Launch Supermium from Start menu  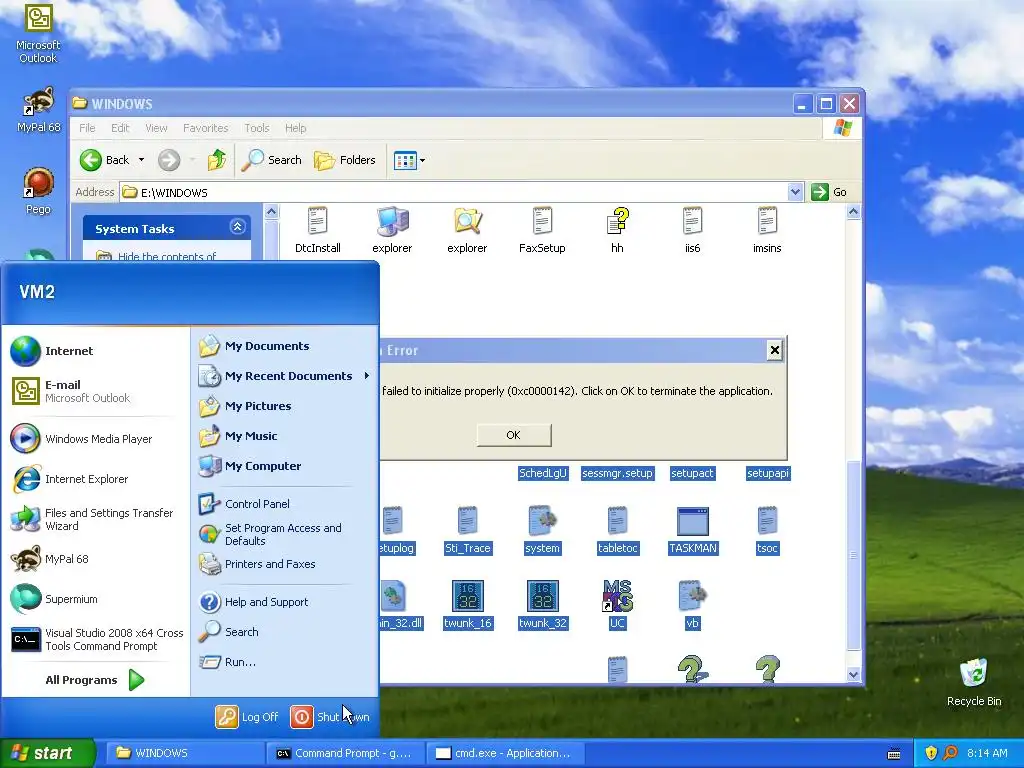(96, 599)
